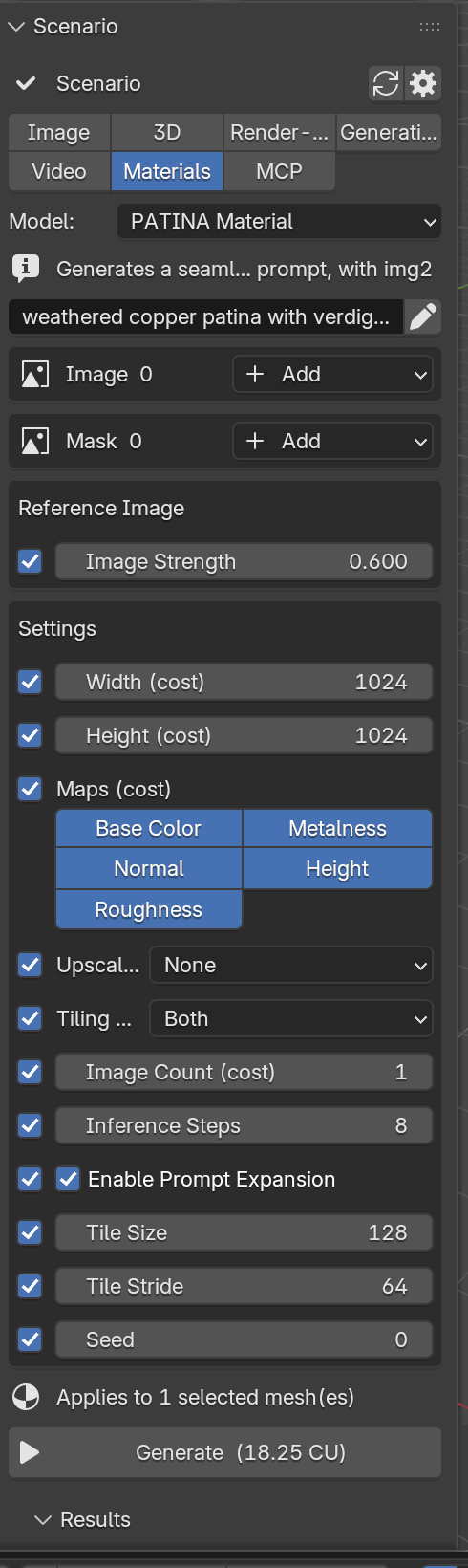
Task: Click the Inference Steps field
Action: pyautogui.click(x=245, y=1125)
